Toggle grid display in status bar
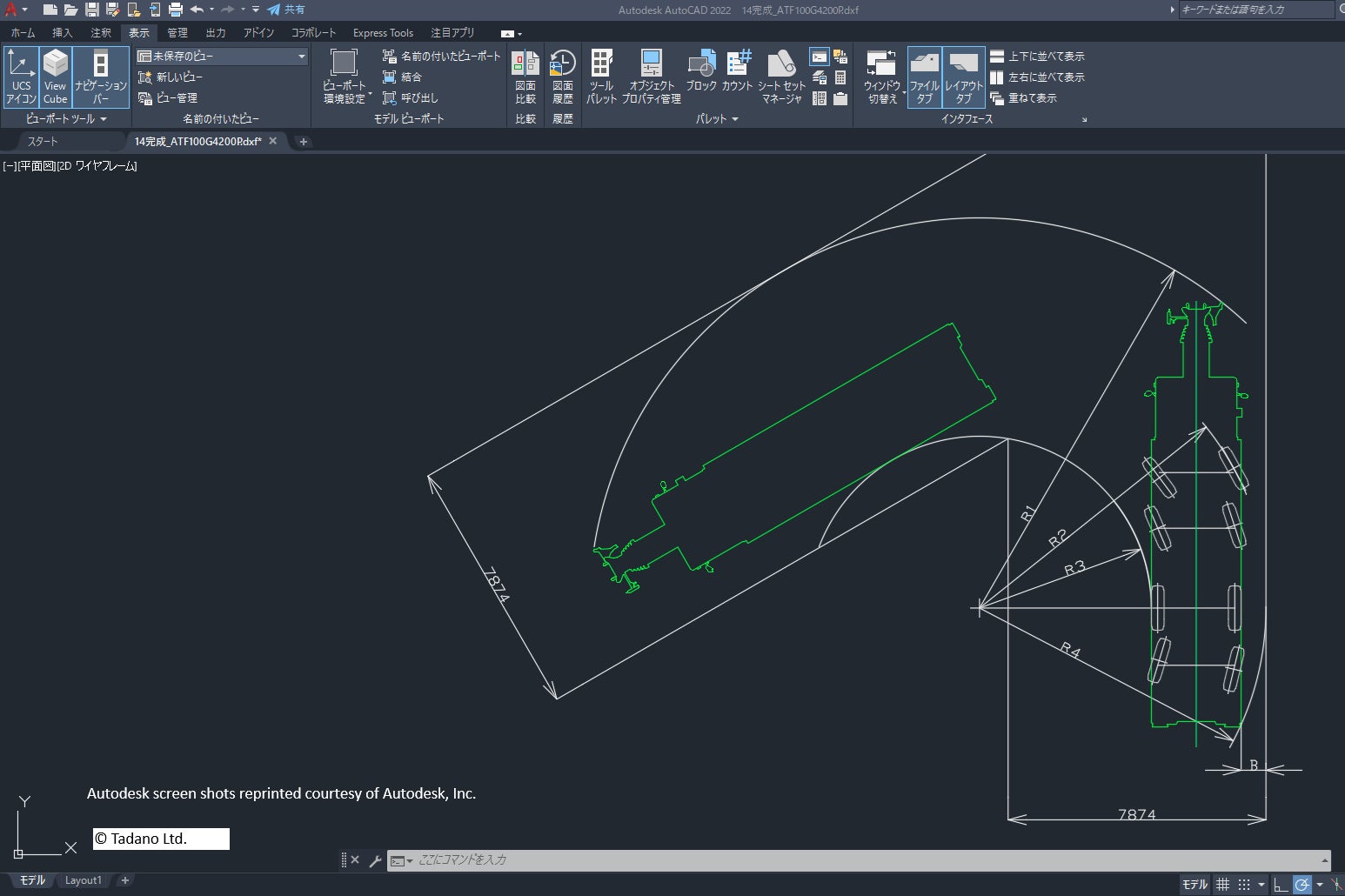This screenshot has width=1345, height=896. pyautogui.click(x=1222, y=885)
